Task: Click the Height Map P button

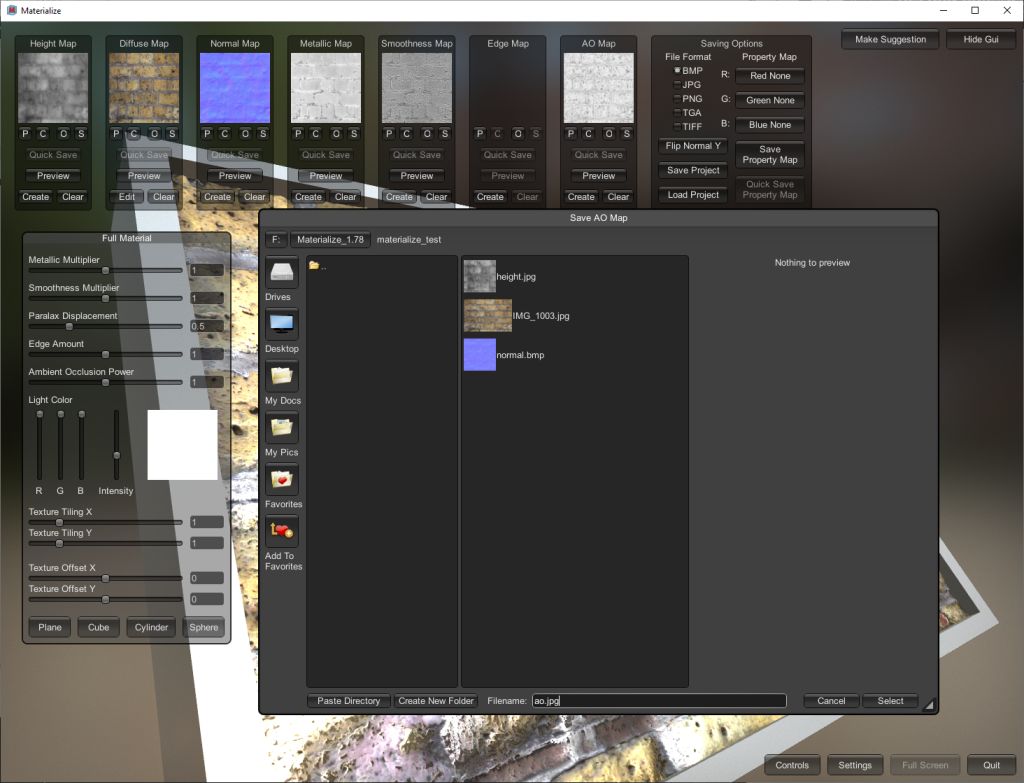Action: pyautogui.click(x=25, y=134)
